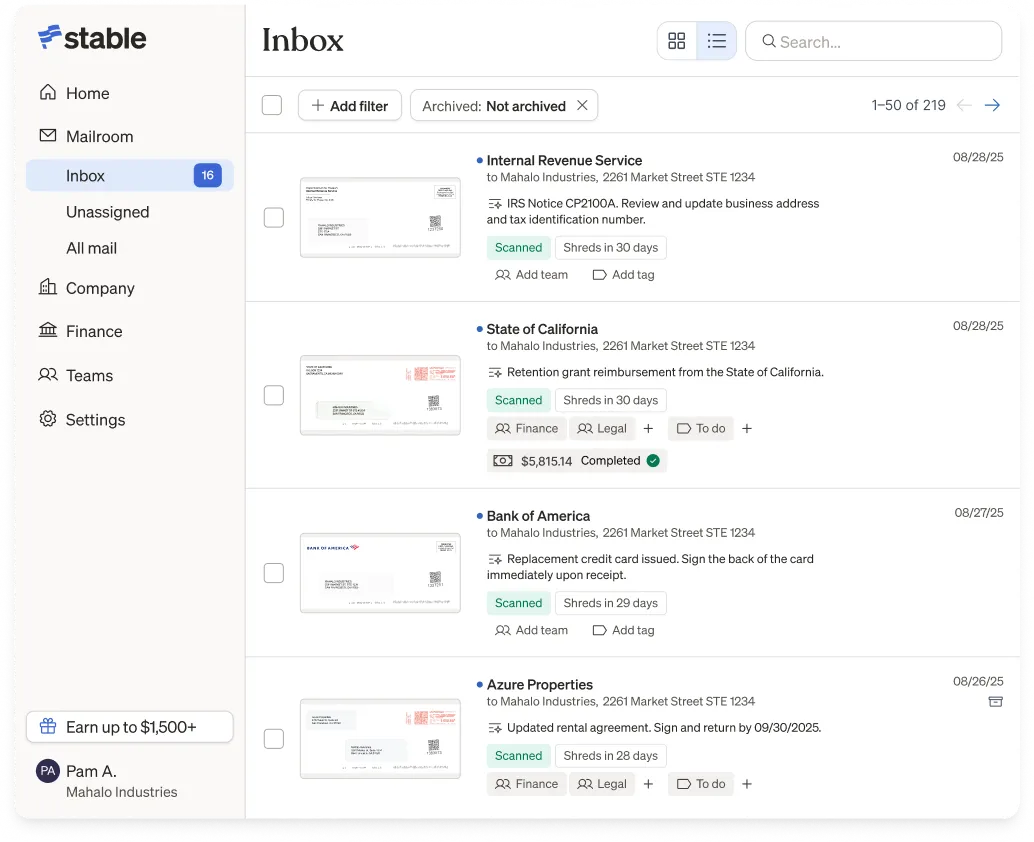Open Finance in the sidebar

click(80, 331)
